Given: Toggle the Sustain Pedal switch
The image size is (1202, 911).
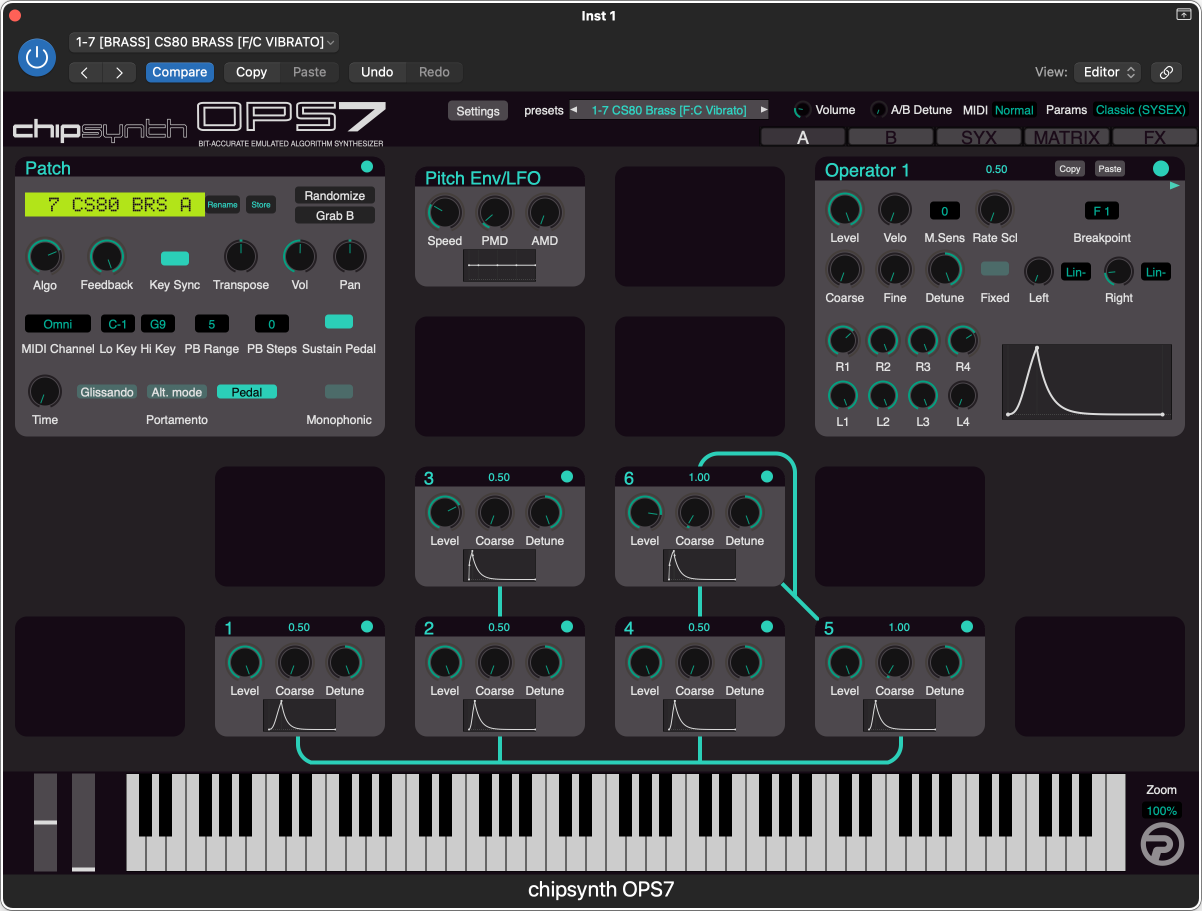Looking at the screenshot, I should (x=339, y=321).
